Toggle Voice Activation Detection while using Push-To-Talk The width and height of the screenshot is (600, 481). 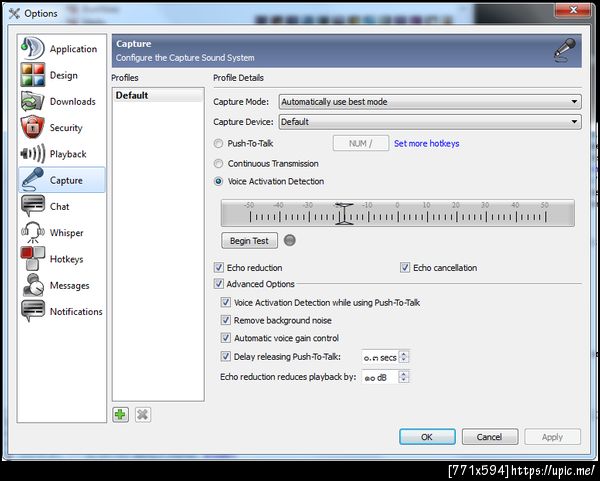click(x=226, y=302)
